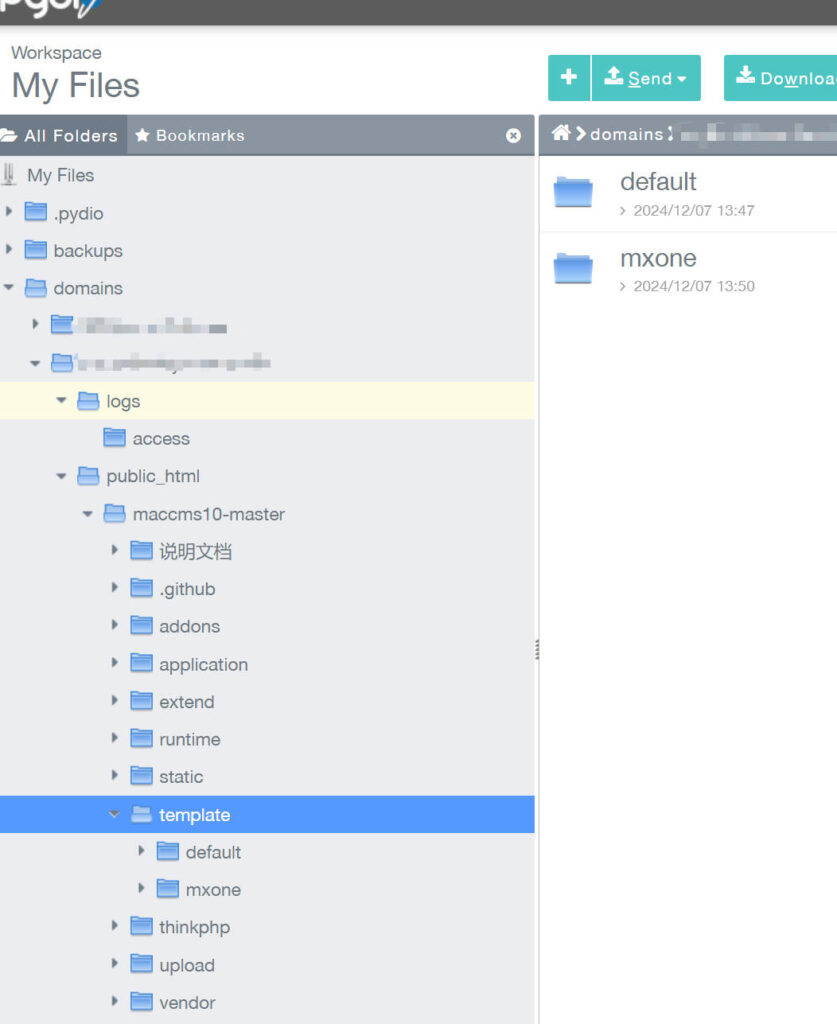
Task: Collapse the maccms10-master folder arrow
Action: click(89, 514)
